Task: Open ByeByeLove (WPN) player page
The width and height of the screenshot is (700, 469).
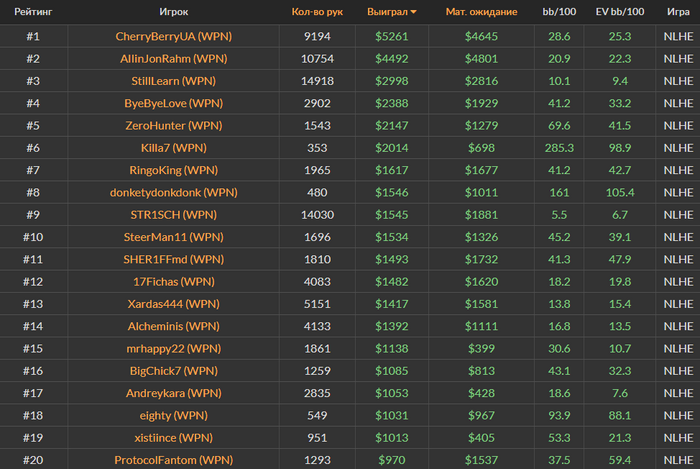Action: tap(174, 103)
